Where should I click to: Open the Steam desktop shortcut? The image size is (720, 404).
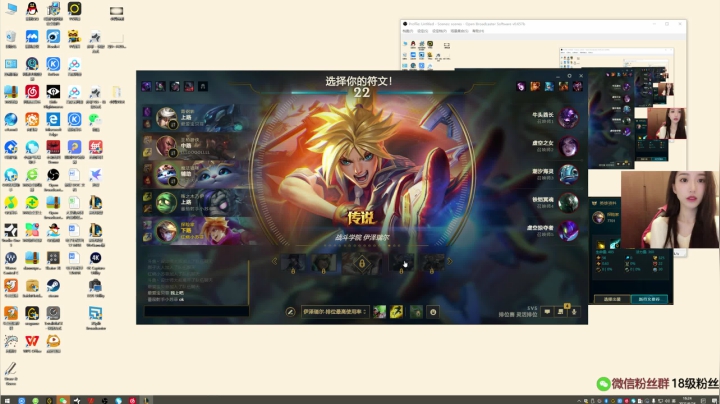click(53, 288)
